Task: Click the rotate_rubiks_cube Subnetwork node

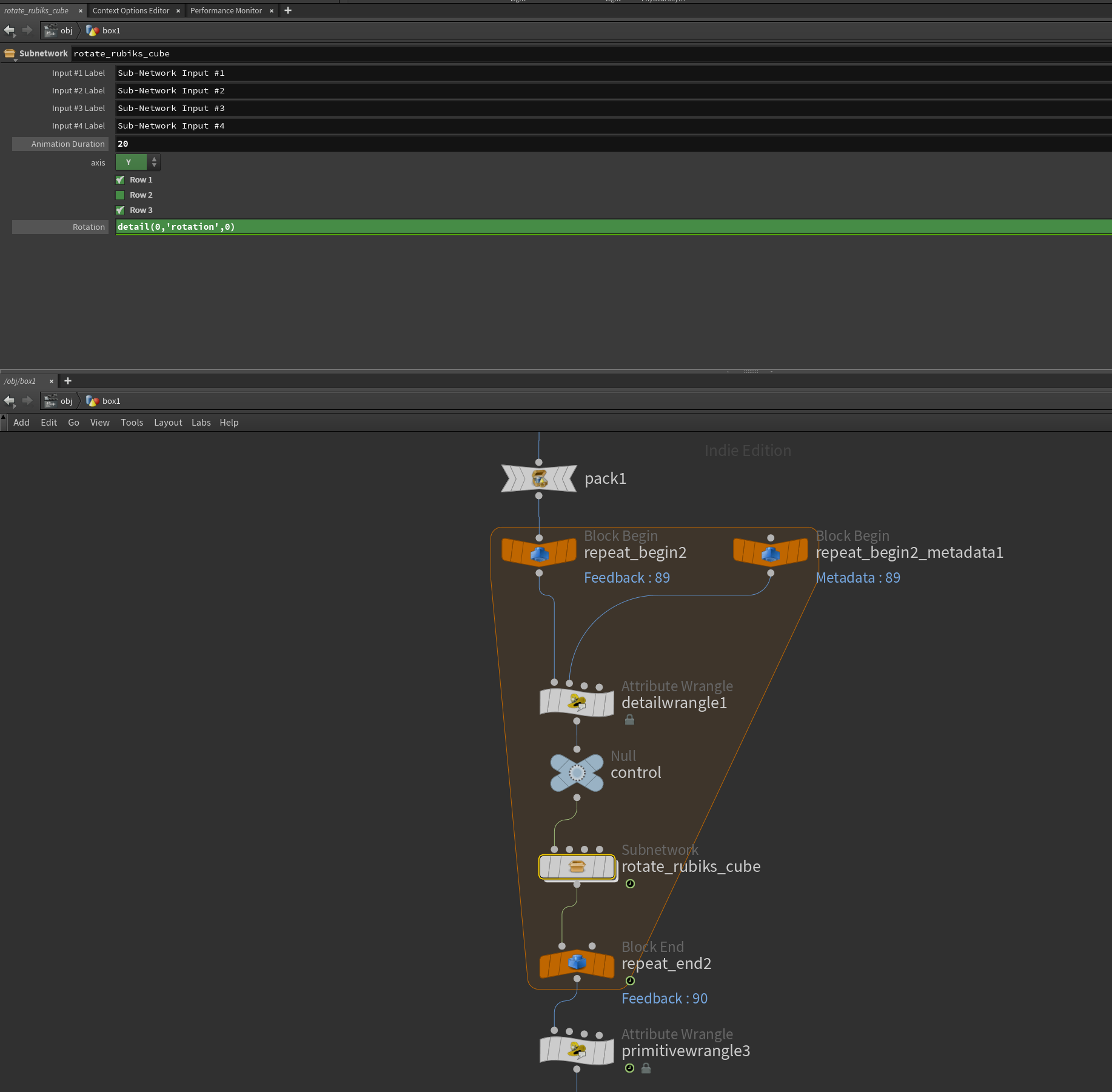Action: coord(577,867)
